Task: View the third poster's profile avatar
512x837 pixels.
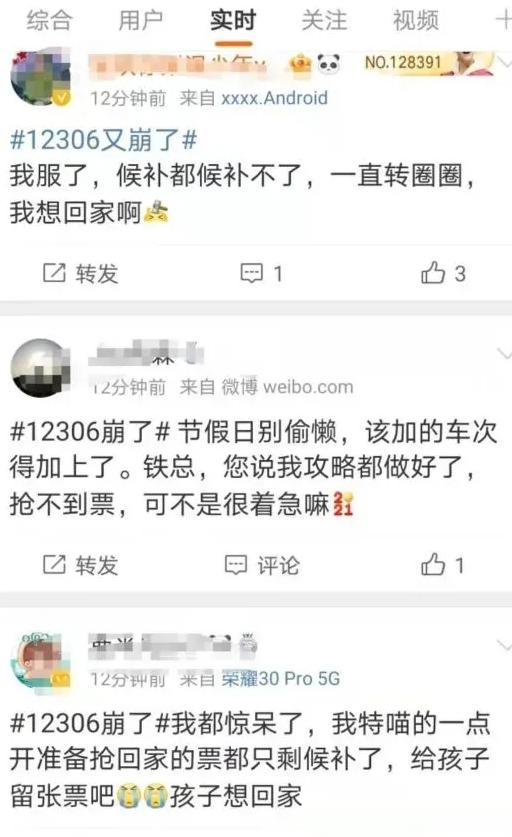Action: point(41,660)
